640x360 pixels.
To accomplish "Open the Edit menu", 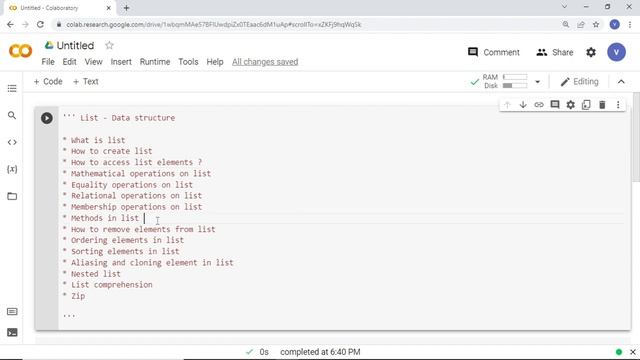I will tap(69, 62).
